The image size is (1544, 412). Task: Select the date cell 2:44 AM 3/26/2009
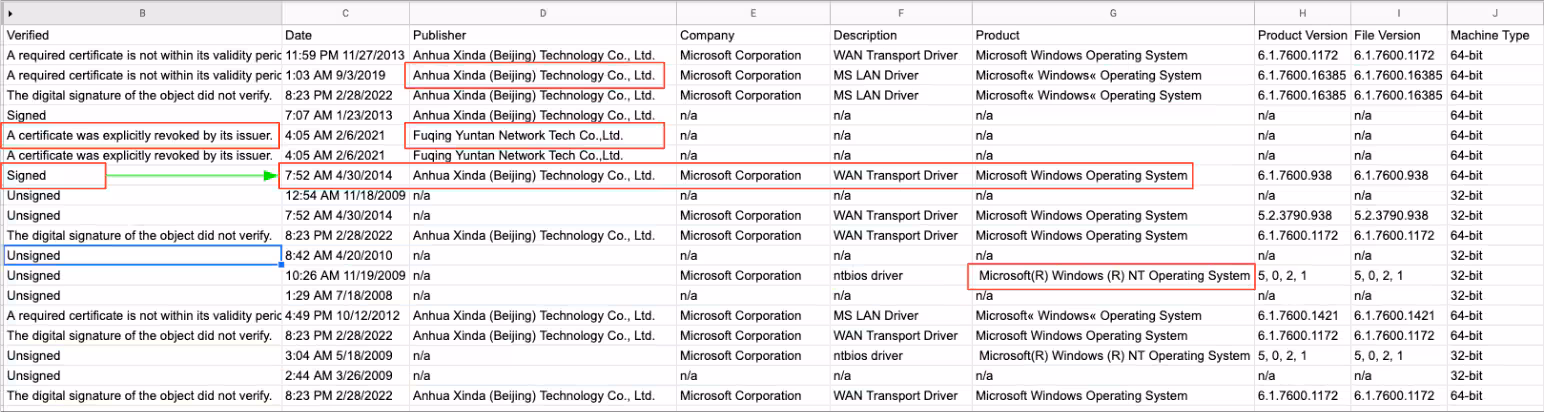pyautogui.click(x=345, y=375)
